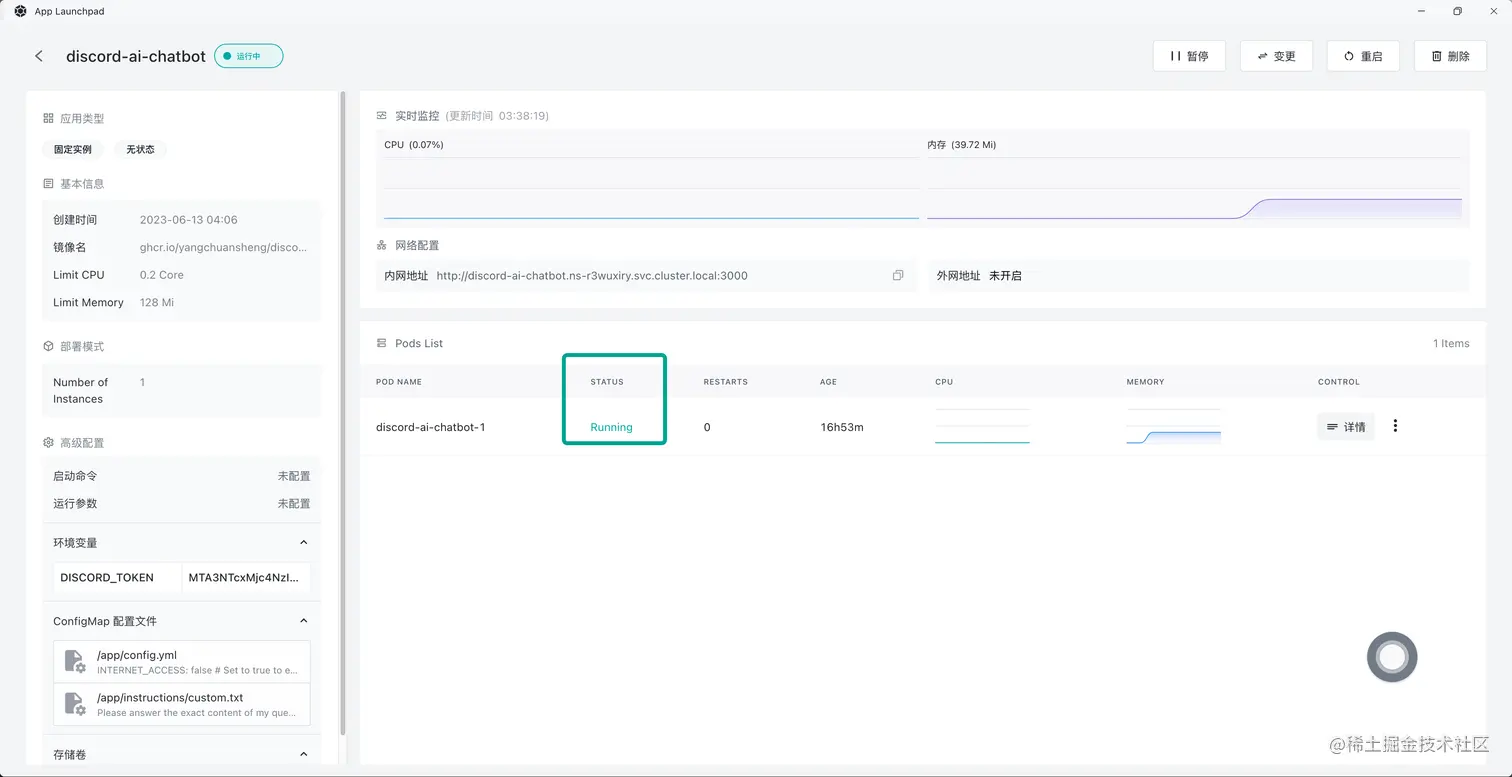
Task: Click the 高级配置 gear icon
Action: [x=48, y=442]
